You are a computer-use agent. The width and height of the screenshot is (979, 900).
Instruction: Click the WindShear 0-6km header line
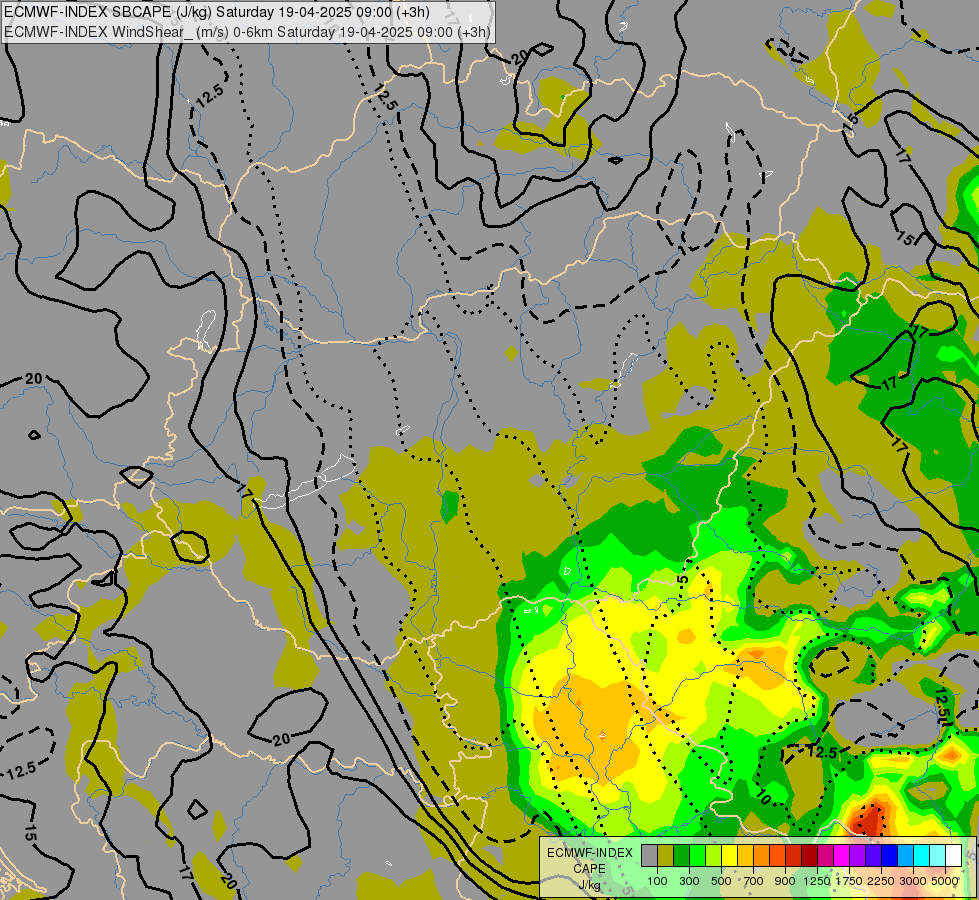coord(247,32)
